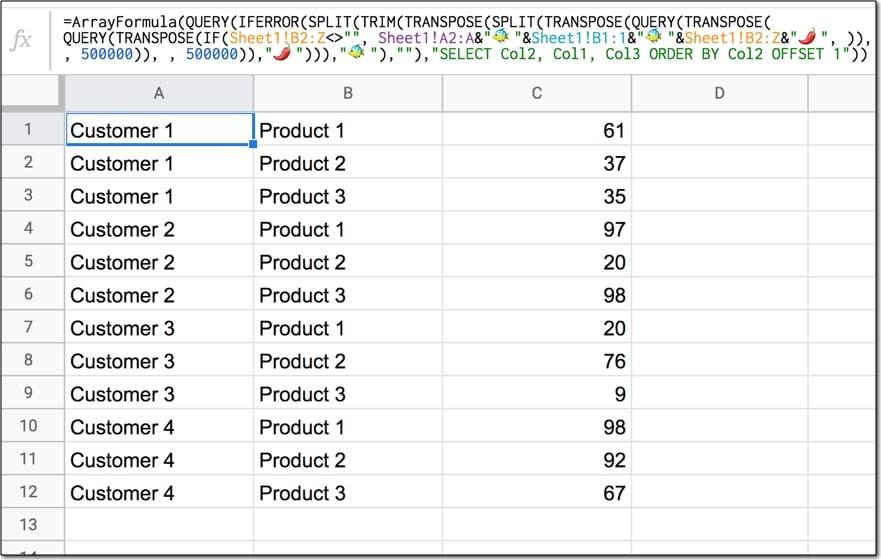Select row 5 header
The height and width of the screenshot is (560, 881).
click(33, 261)
